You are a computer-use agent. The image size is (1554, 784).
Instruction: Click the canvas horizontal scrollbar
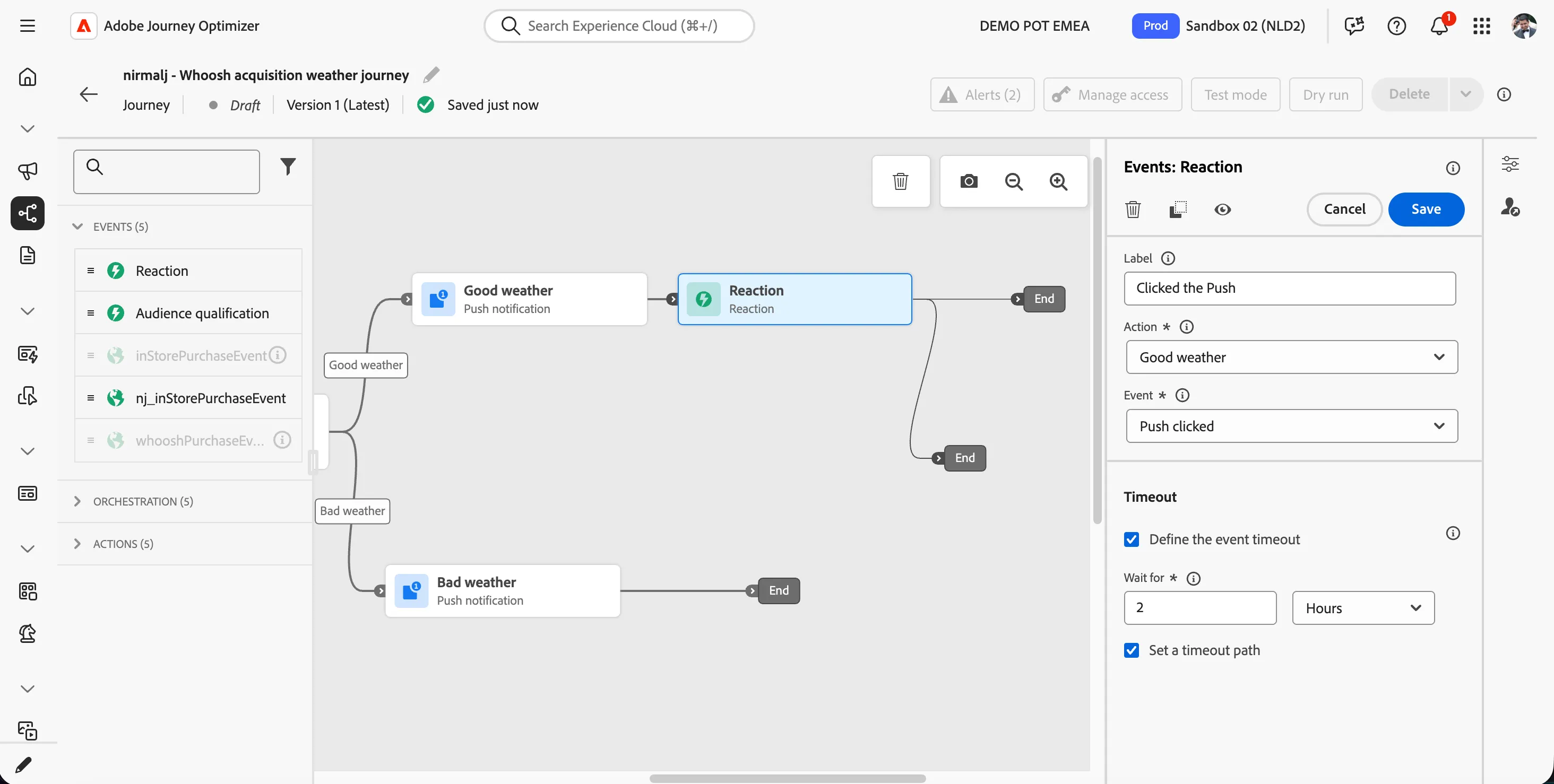point(787,778)
